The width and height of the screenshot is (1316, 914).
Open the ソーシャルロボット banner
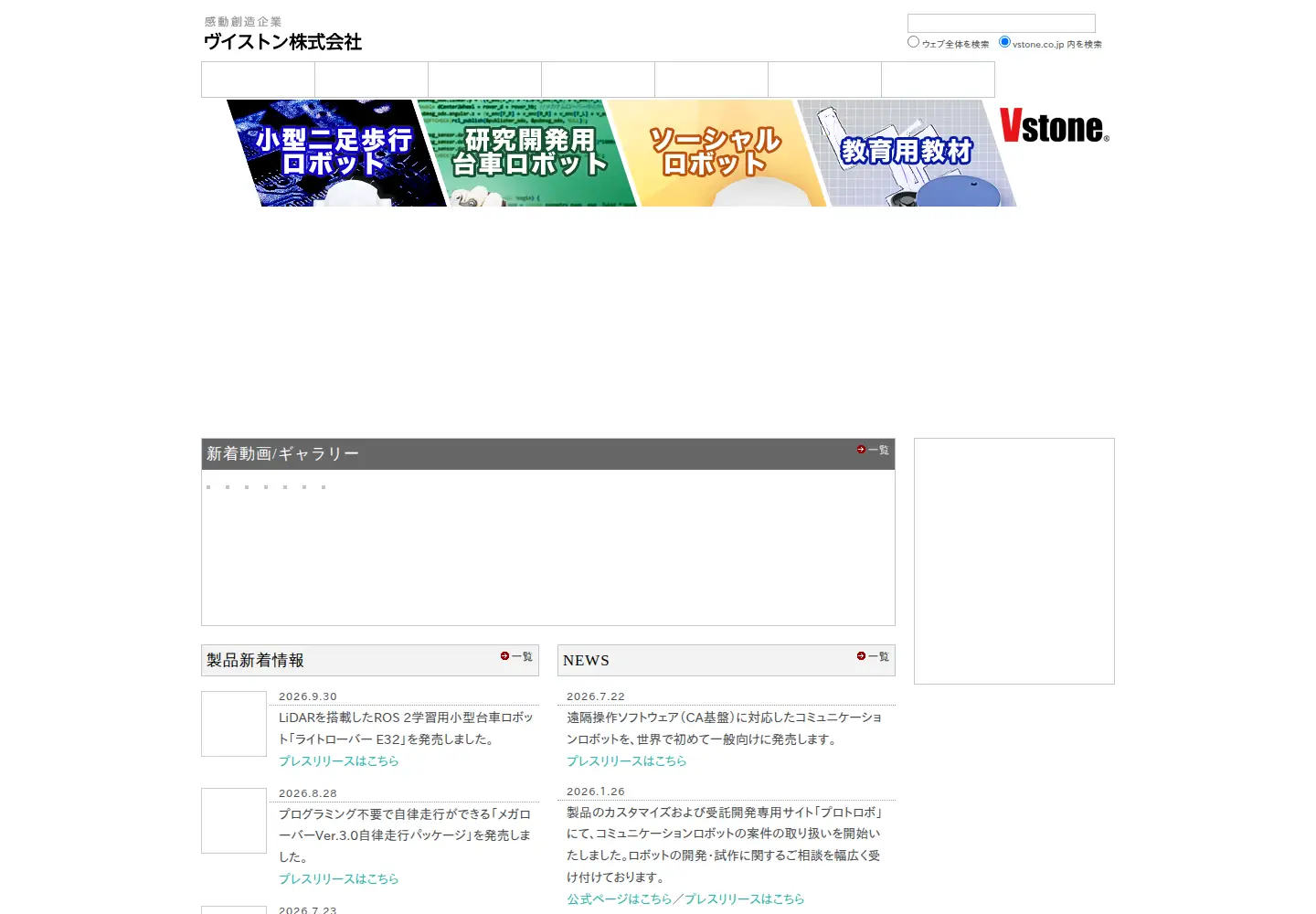point(715,153)
